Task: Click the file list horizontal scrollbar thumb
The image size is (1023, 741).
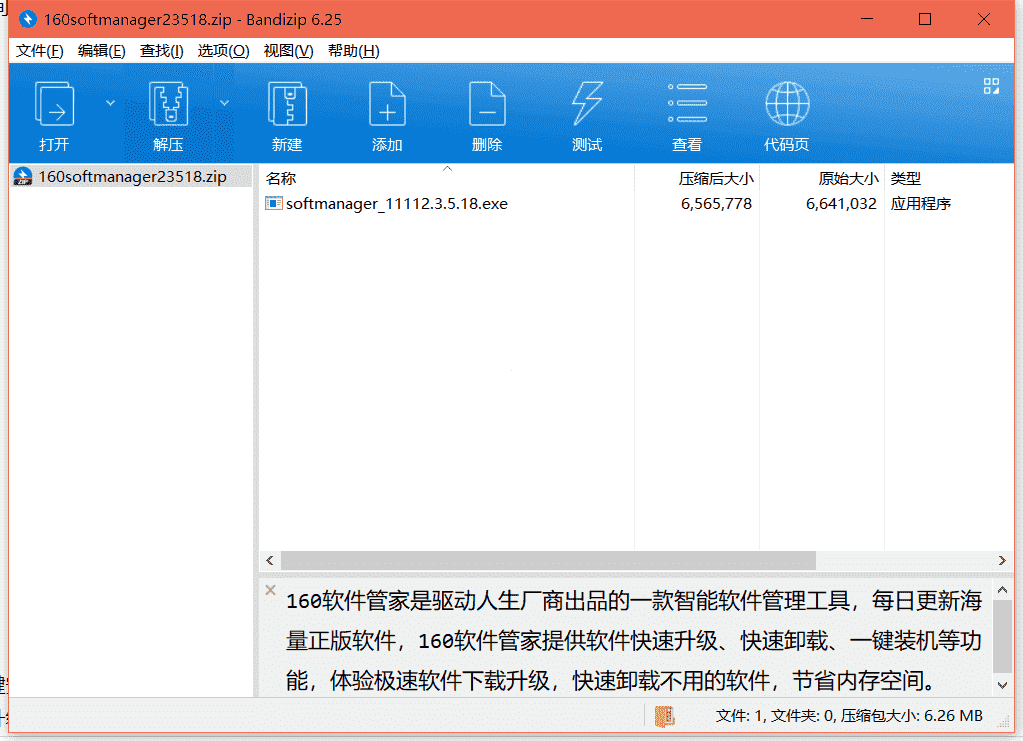Action: point(548,560)
